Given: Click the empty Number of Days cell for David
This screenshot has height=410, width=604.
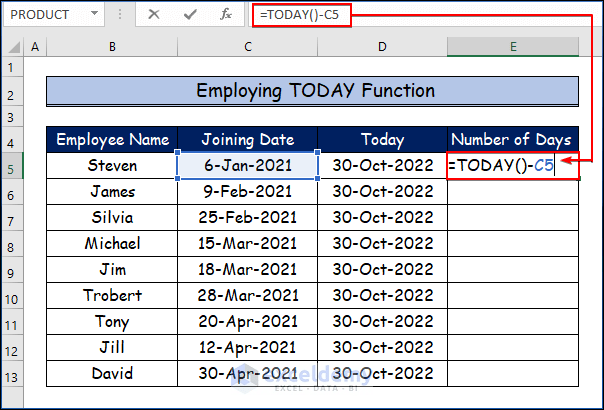Looking at the screenshot, I should 513,374.
